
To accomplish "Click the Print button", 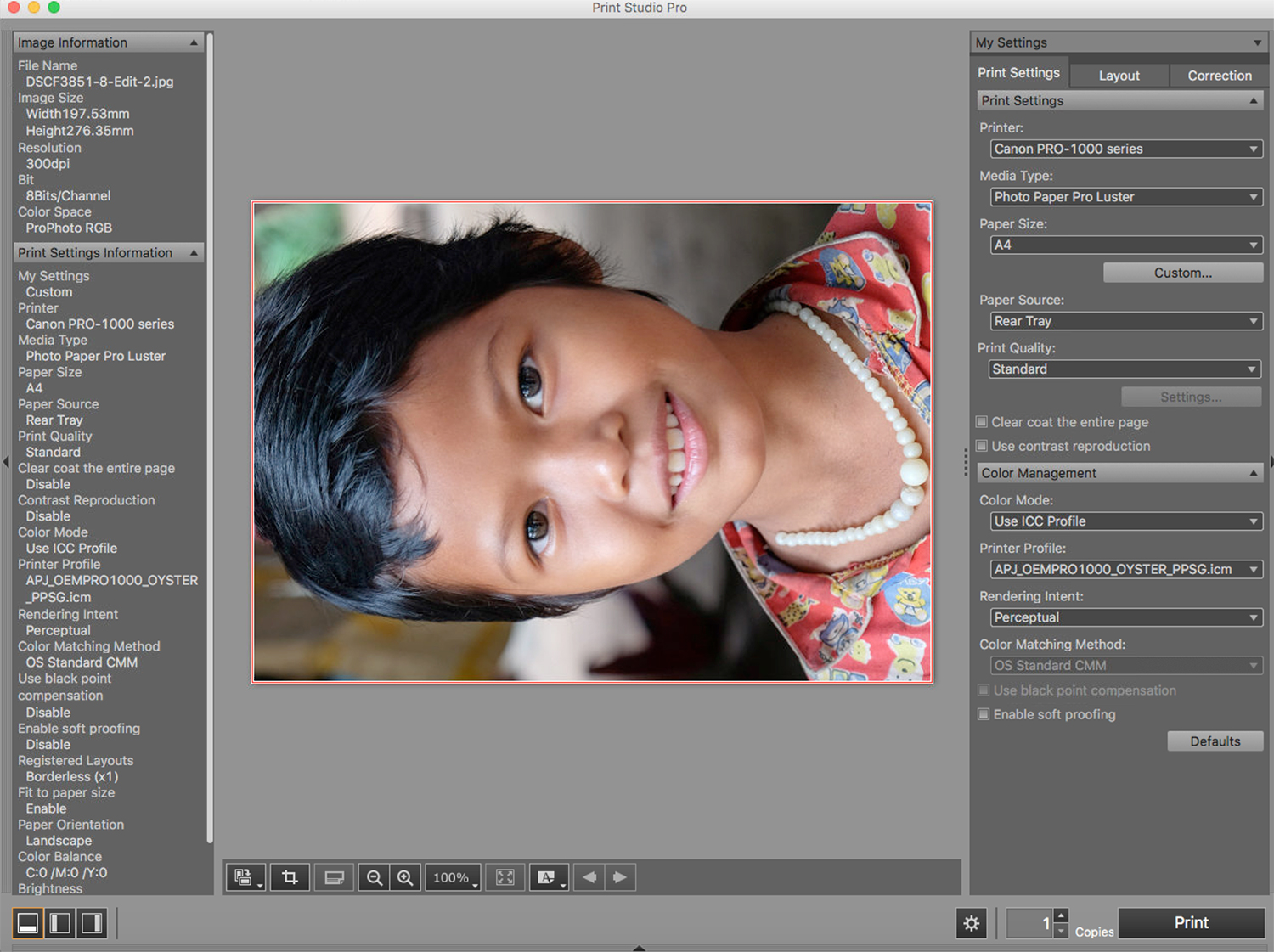I will pos(1191,923).
